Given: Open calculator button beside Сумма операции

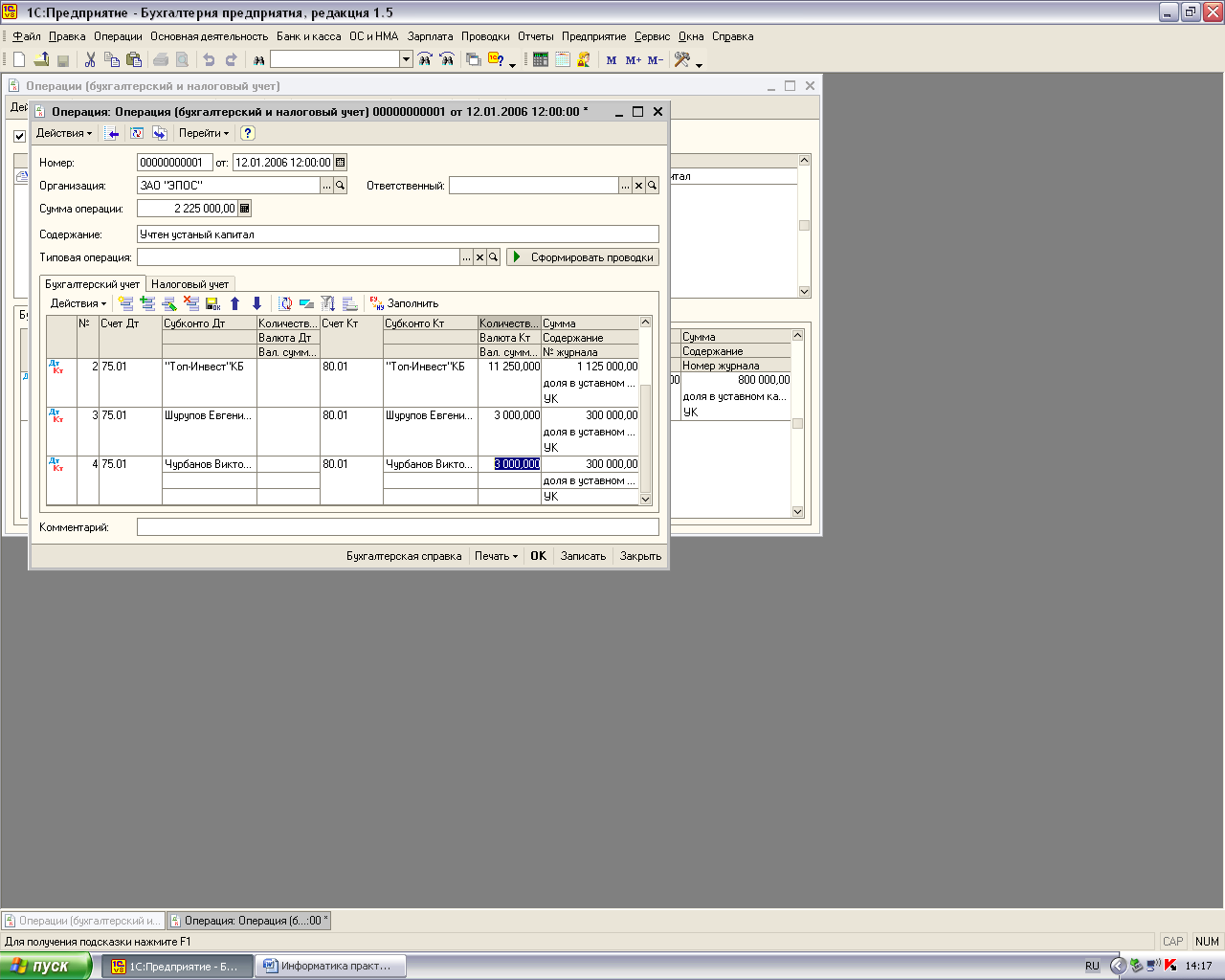Looking at the screenshot, I should (245, 209).
